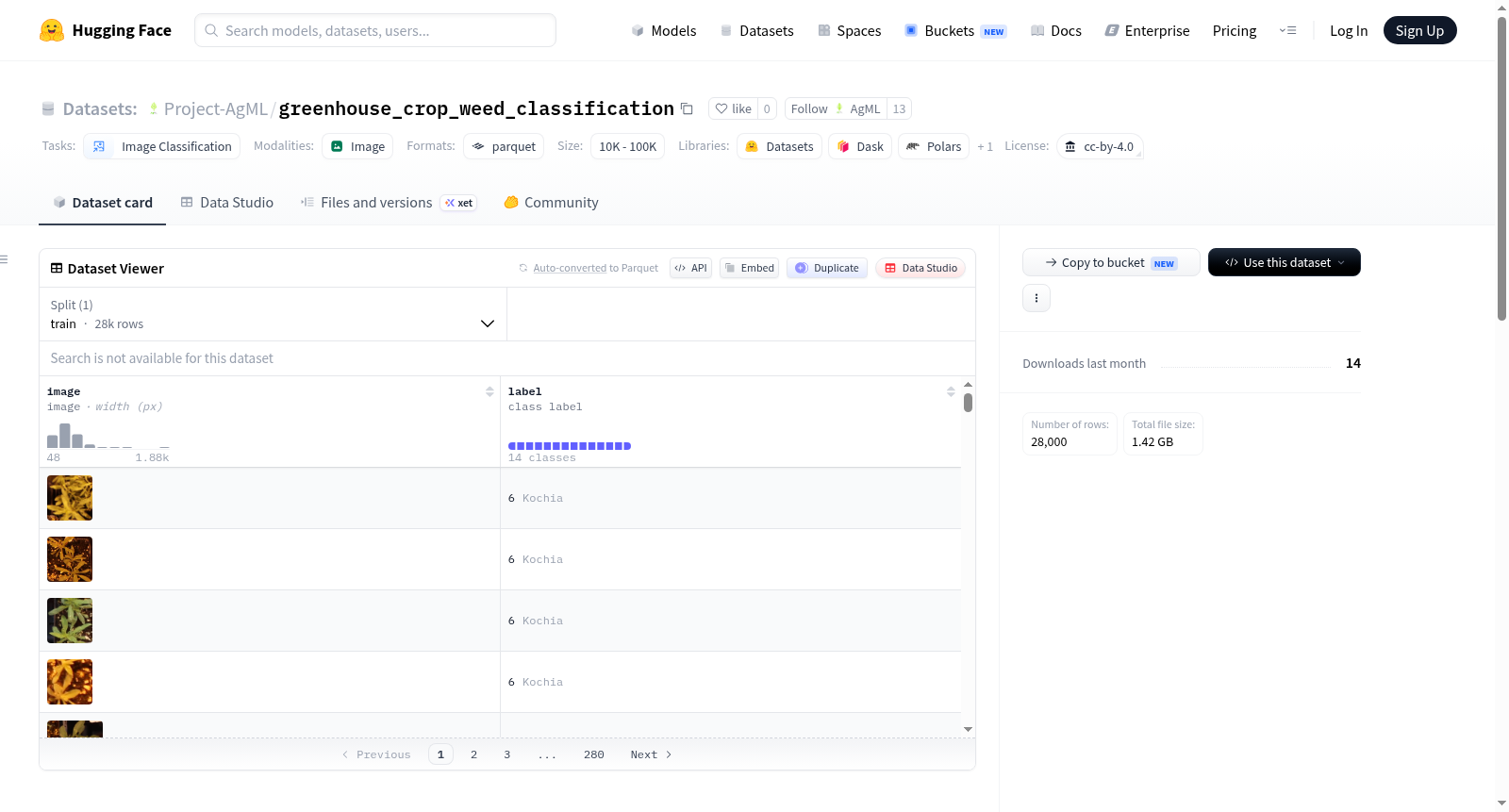Copy dataset name with the copy icon
1509x812 pixels.
coord(687,109)
